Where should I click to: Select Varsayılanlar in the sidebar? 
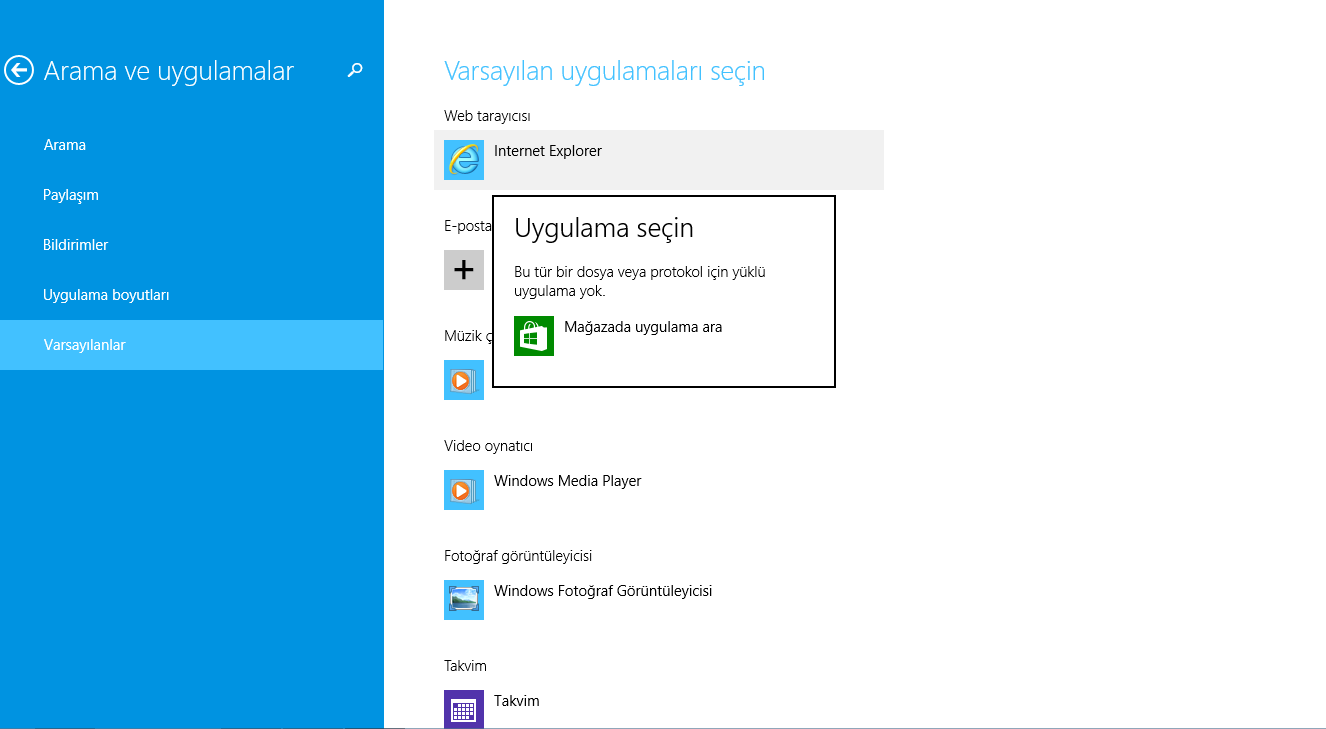(191, 345)
